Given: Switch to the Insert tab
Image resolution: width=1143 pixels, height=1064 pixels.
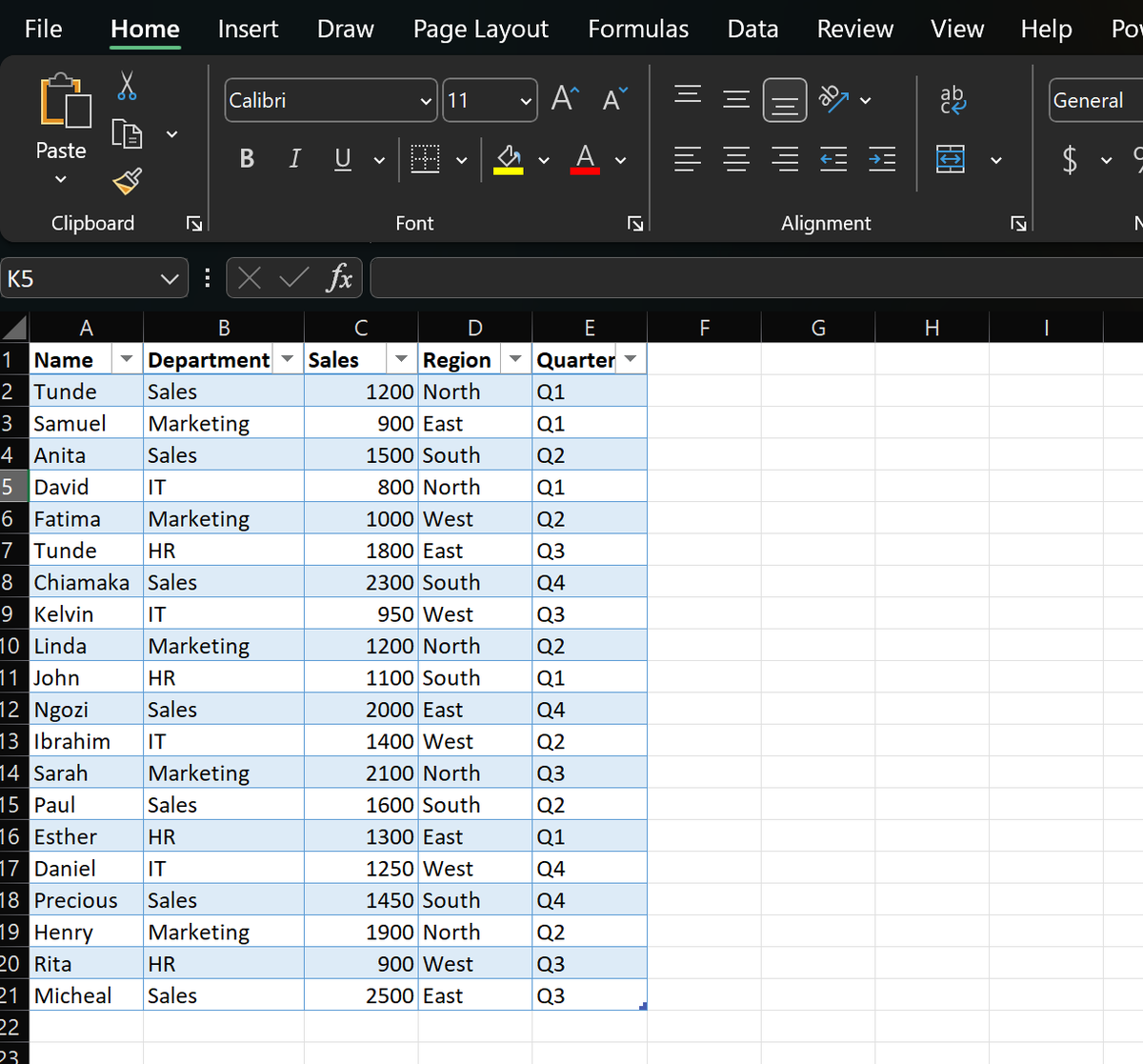Looking at the screenshot, I should 248,30.
